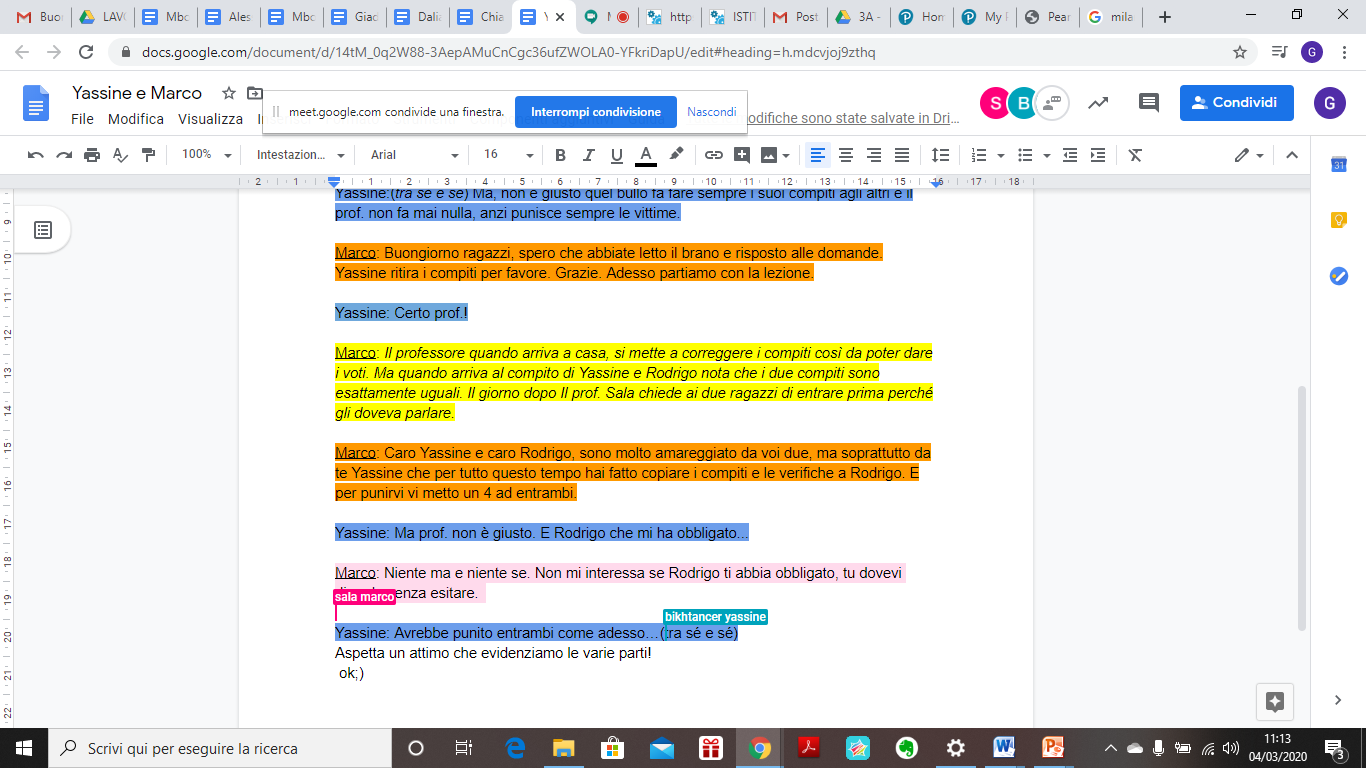Open the comment history icon
1366x768 pixels.
[x=1149, y=102]
